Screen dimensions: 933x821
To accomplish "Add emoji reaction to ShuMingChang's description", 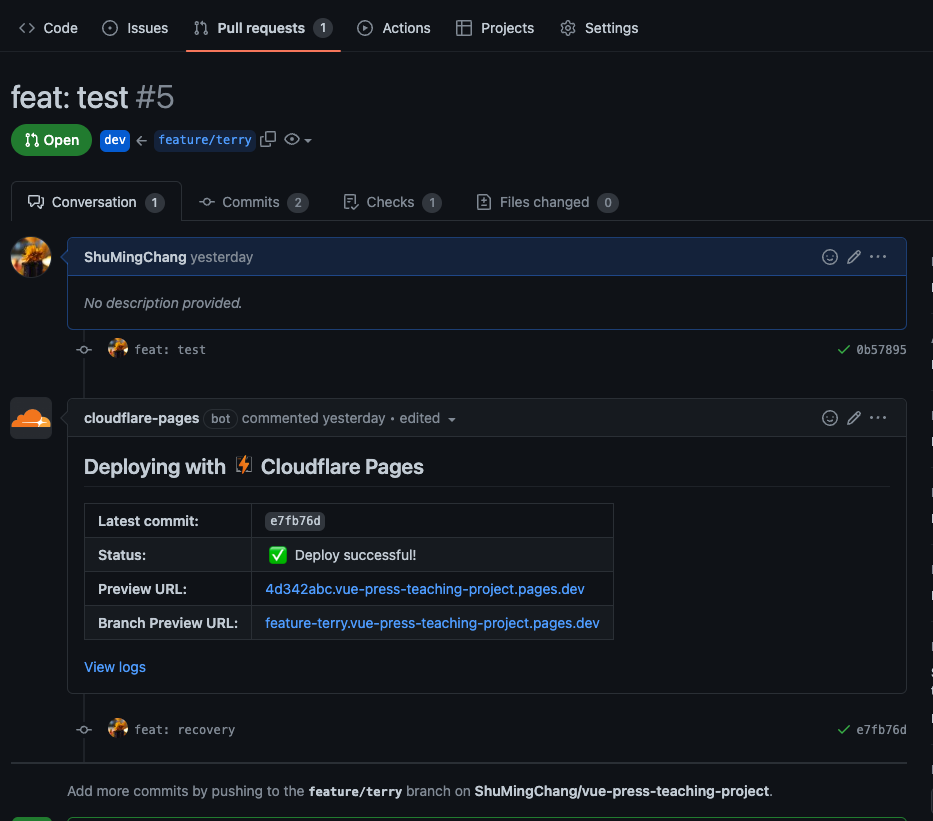I will (x=830, y=257).
